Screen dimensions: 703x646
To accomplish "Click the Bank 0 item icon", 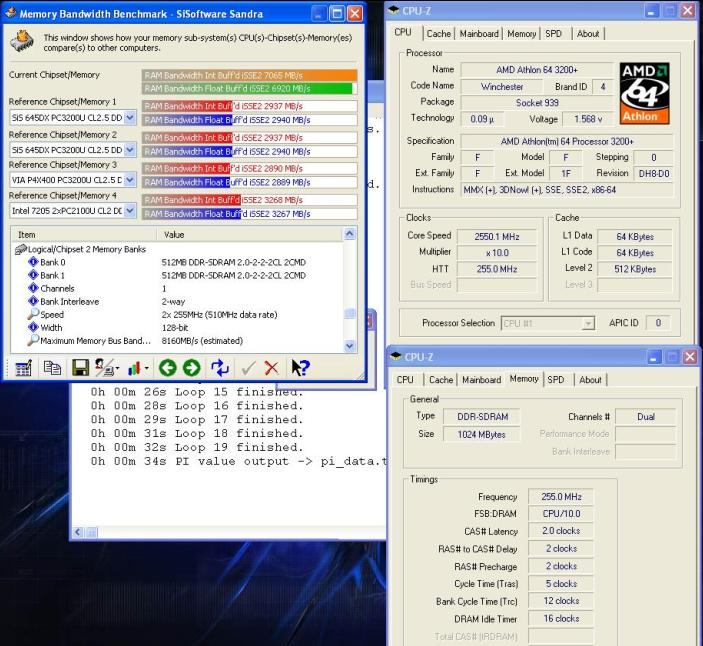I will [x=33, y=262].
